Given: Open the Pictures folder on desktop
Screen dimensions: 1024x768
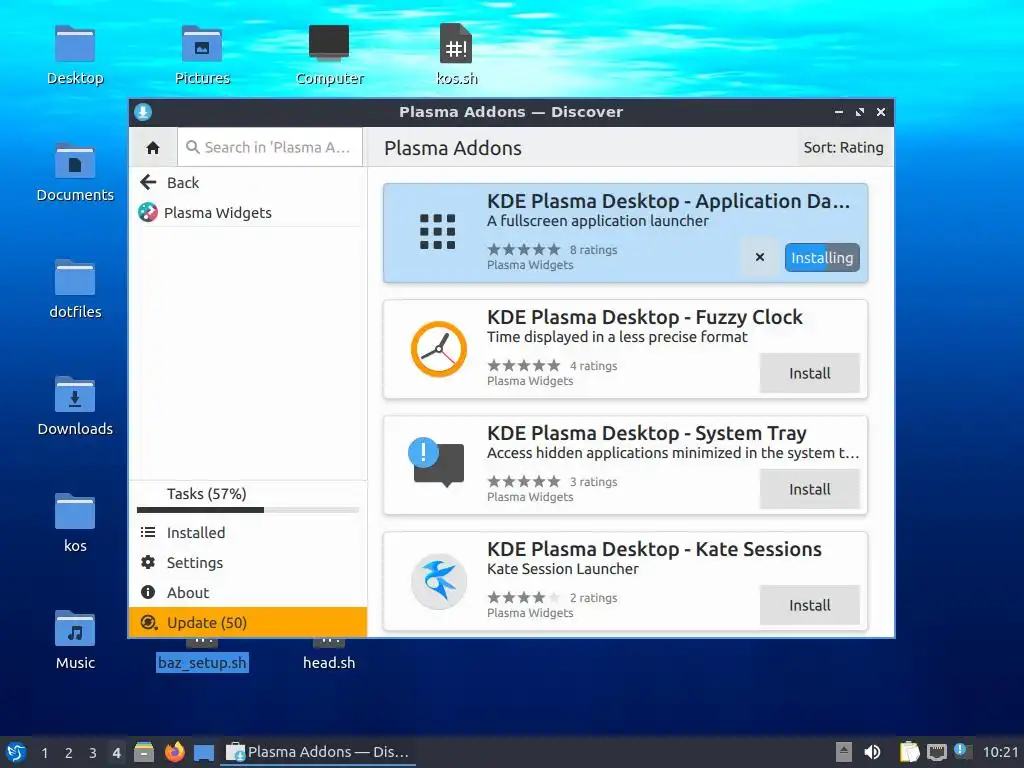Looking at the screenshot, I should [x=202, y=44].
